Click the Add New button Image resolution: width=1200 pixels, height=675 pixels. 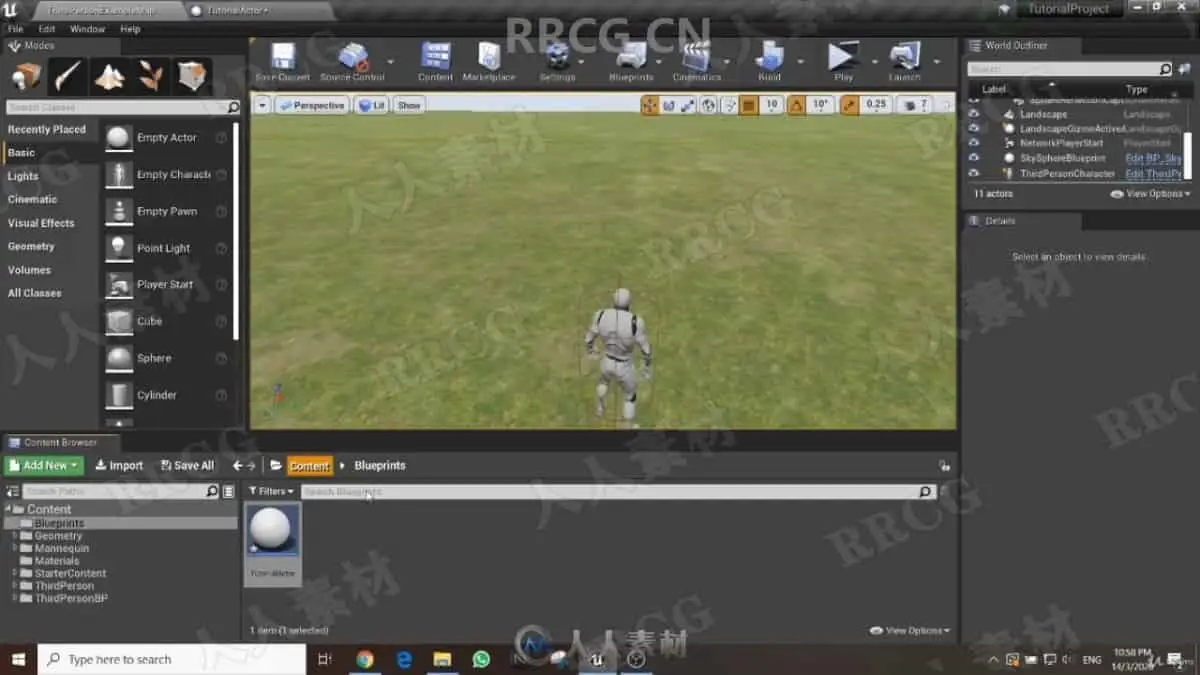click(44, 465)
